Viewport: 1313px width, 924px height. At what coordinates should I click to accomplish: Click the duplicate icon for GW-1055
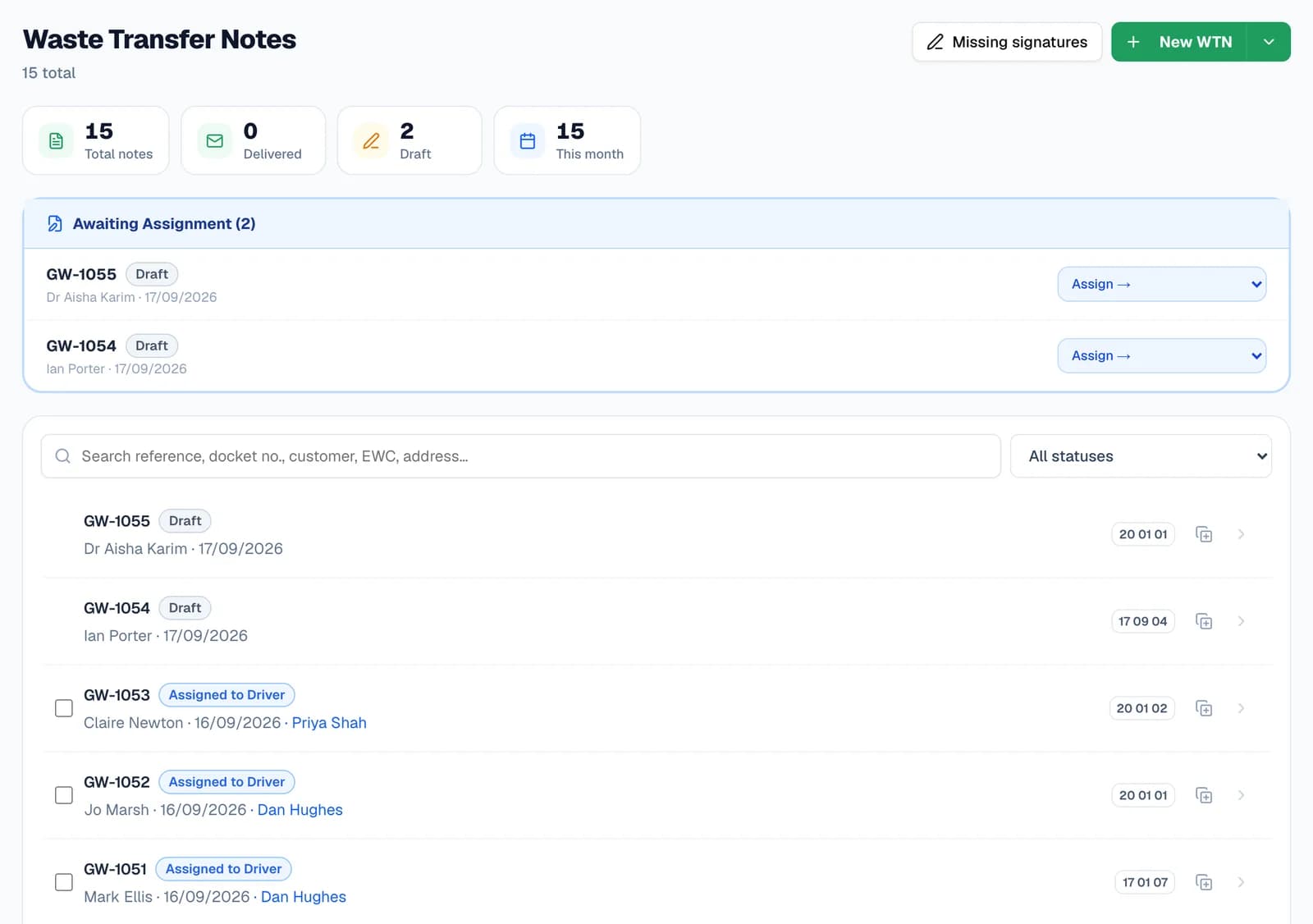pyautogui.click(x=1204, y=534)
